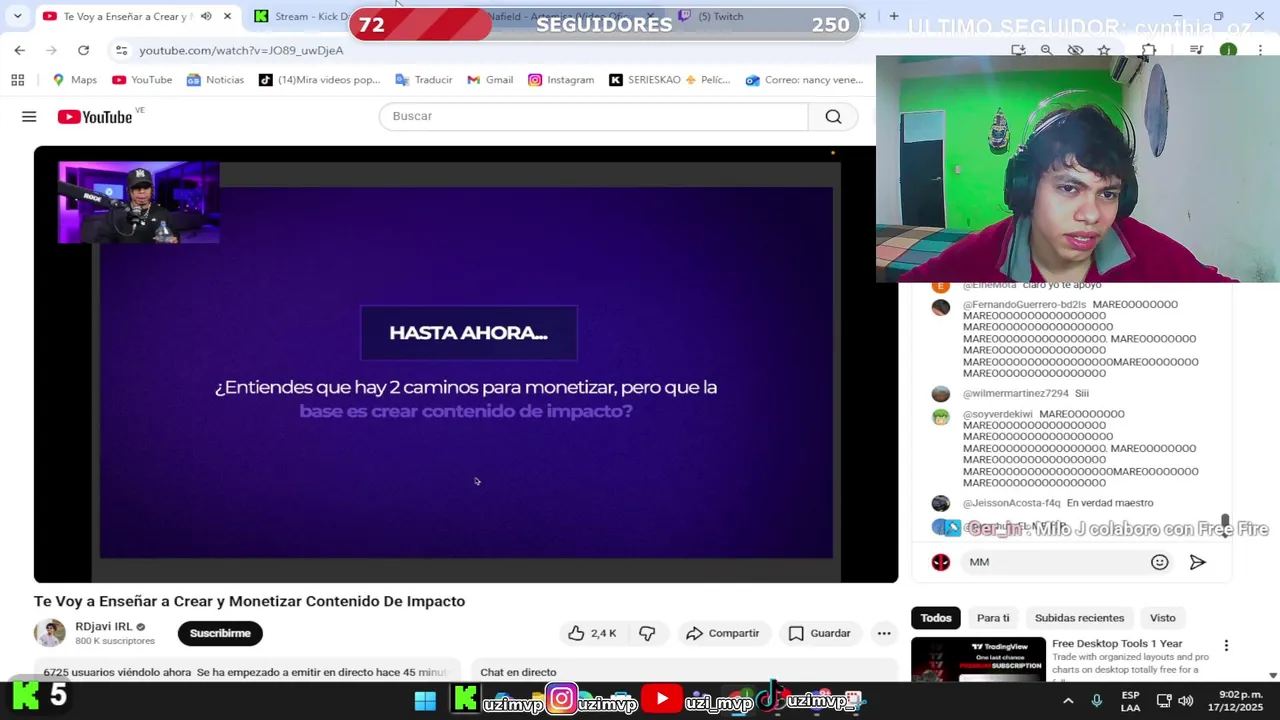
Task: Click the address bar URL
Action: click(x=241, y=50)
